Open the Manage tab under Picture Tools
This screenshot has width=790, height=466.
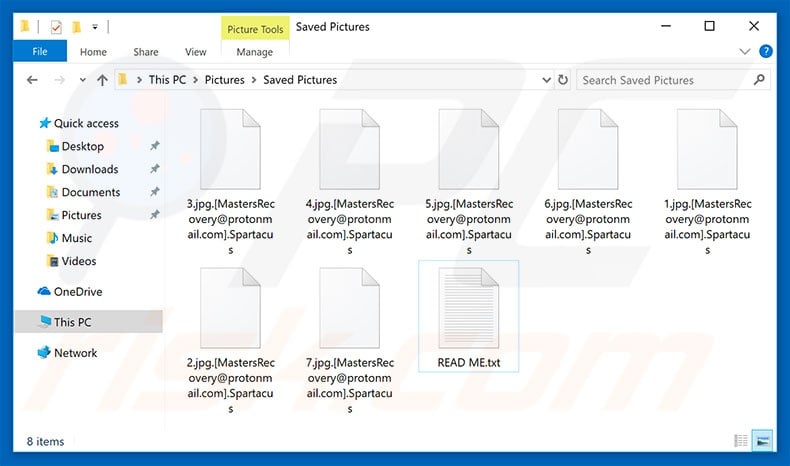click(x=254, y=52)
